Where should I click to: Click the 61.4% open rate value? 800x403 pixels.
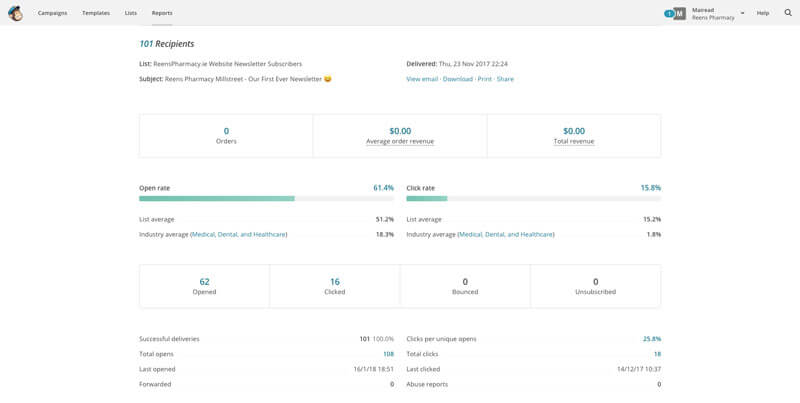(384, 188)
